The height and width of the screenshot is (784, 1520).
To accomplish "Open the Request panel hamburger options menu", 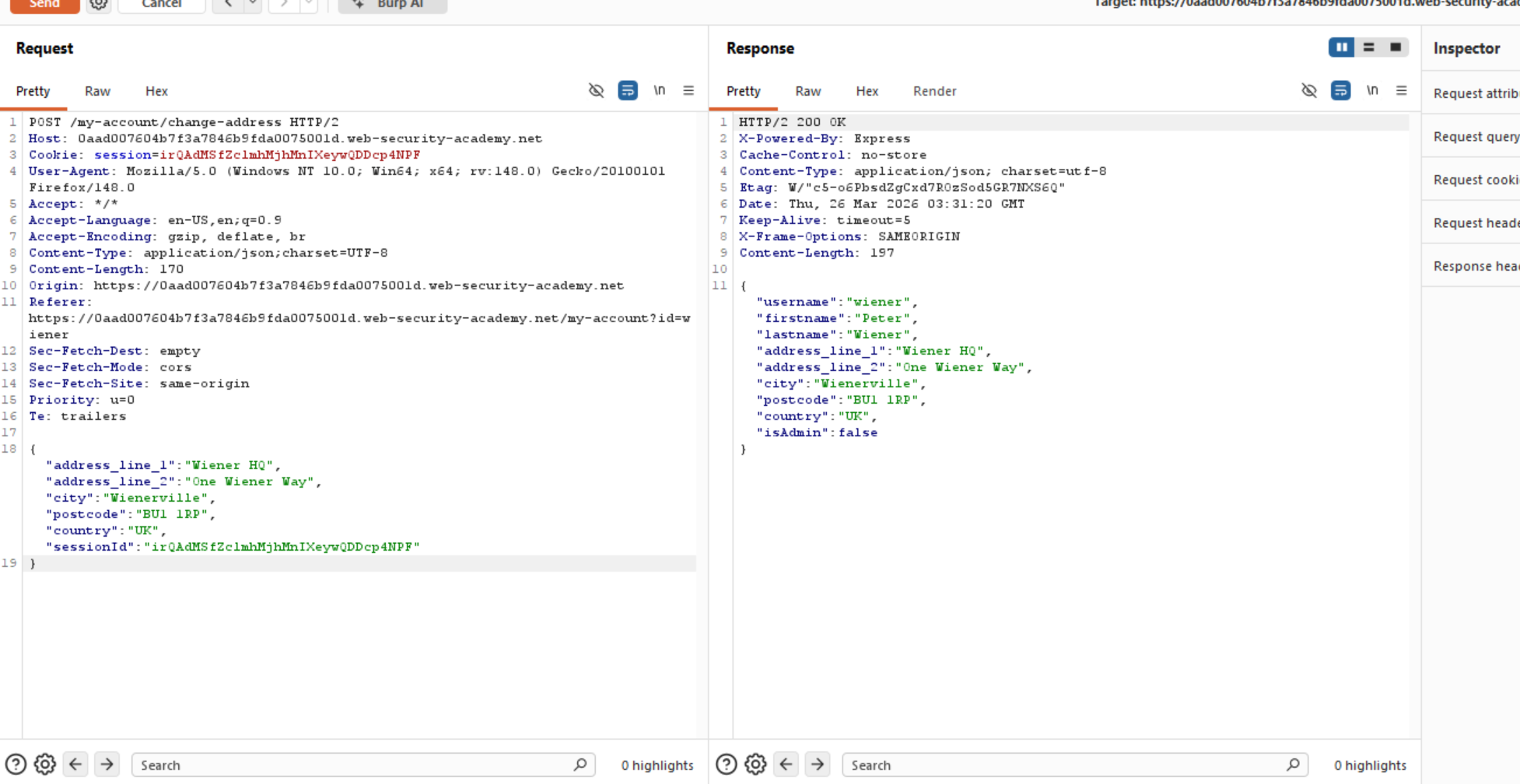I will click(688, 91).
